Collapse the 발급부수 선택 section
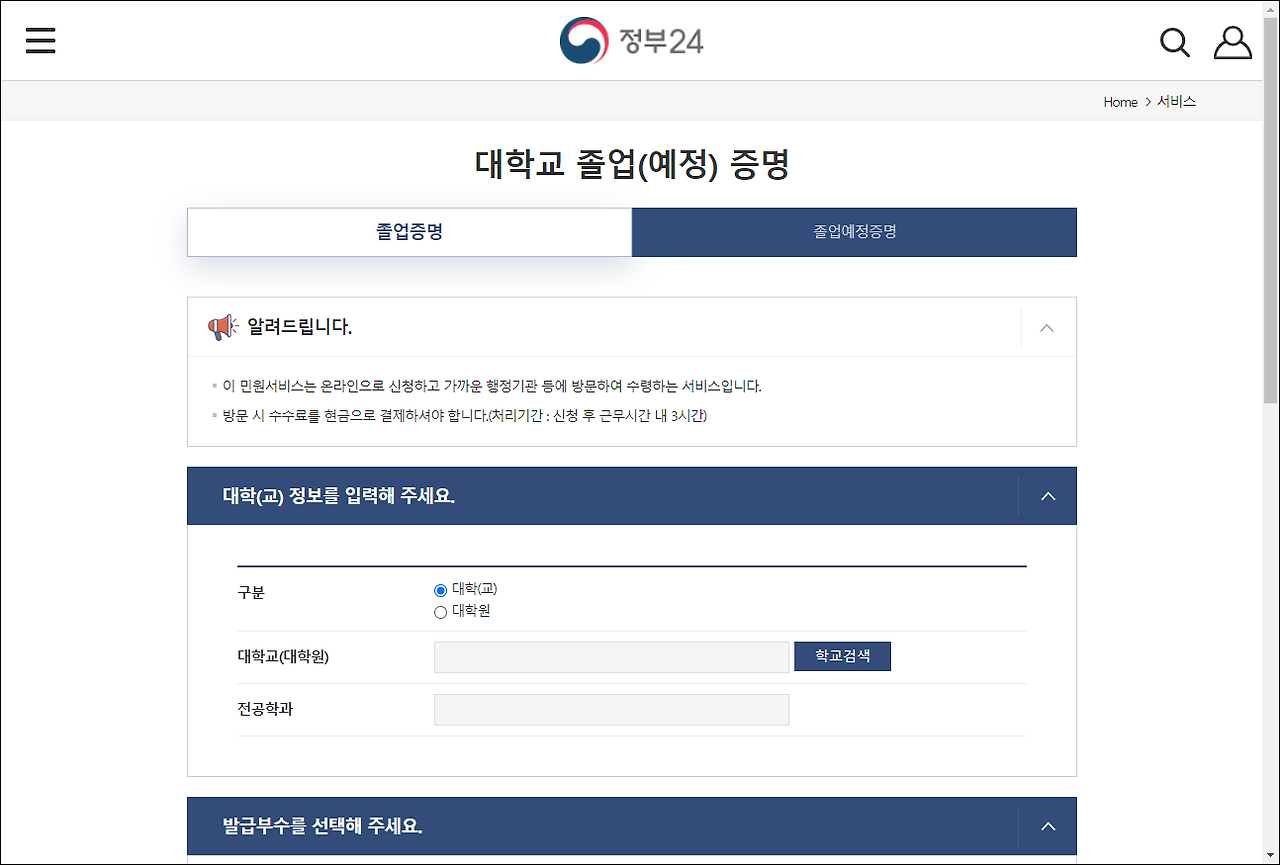The width and height of the screenshot is (1280, 865). pyautogui.click(x=1046, y=826)
